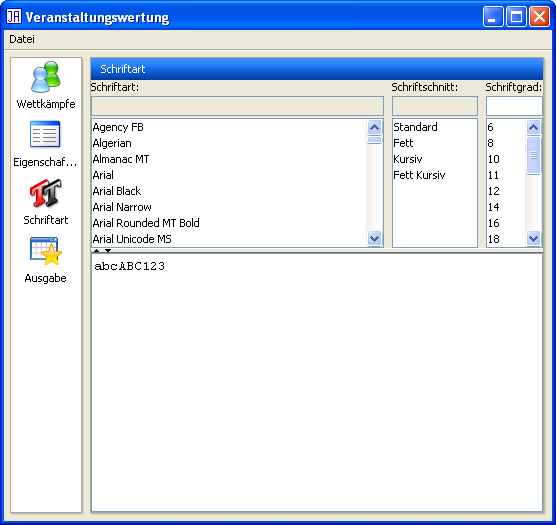Select Kursiv style
The image size is (556, 525).
(x=408, y=159)
